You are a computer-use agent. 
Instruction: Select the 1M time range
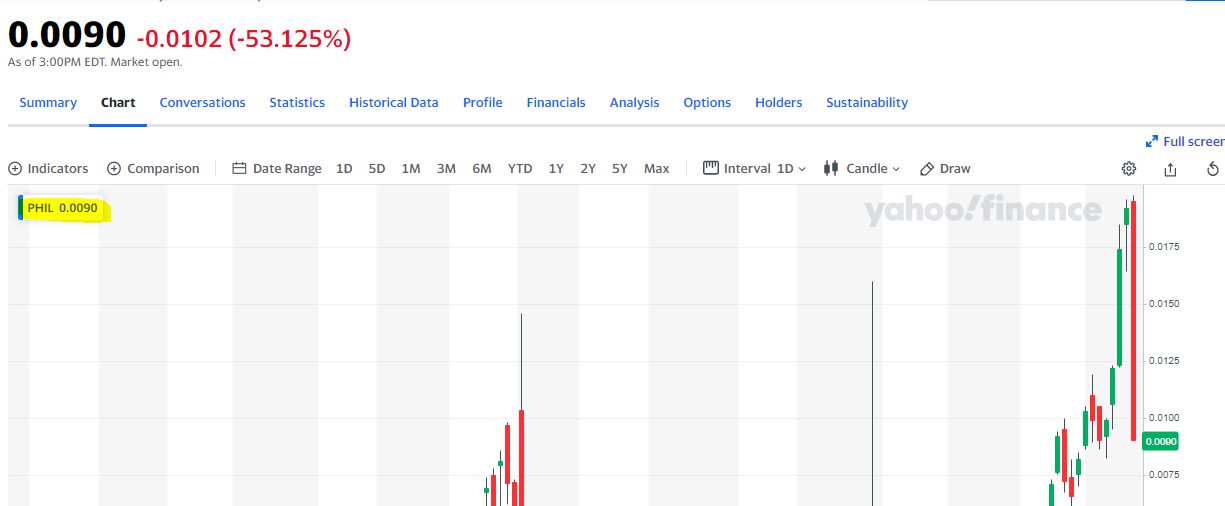pos(410,169)
